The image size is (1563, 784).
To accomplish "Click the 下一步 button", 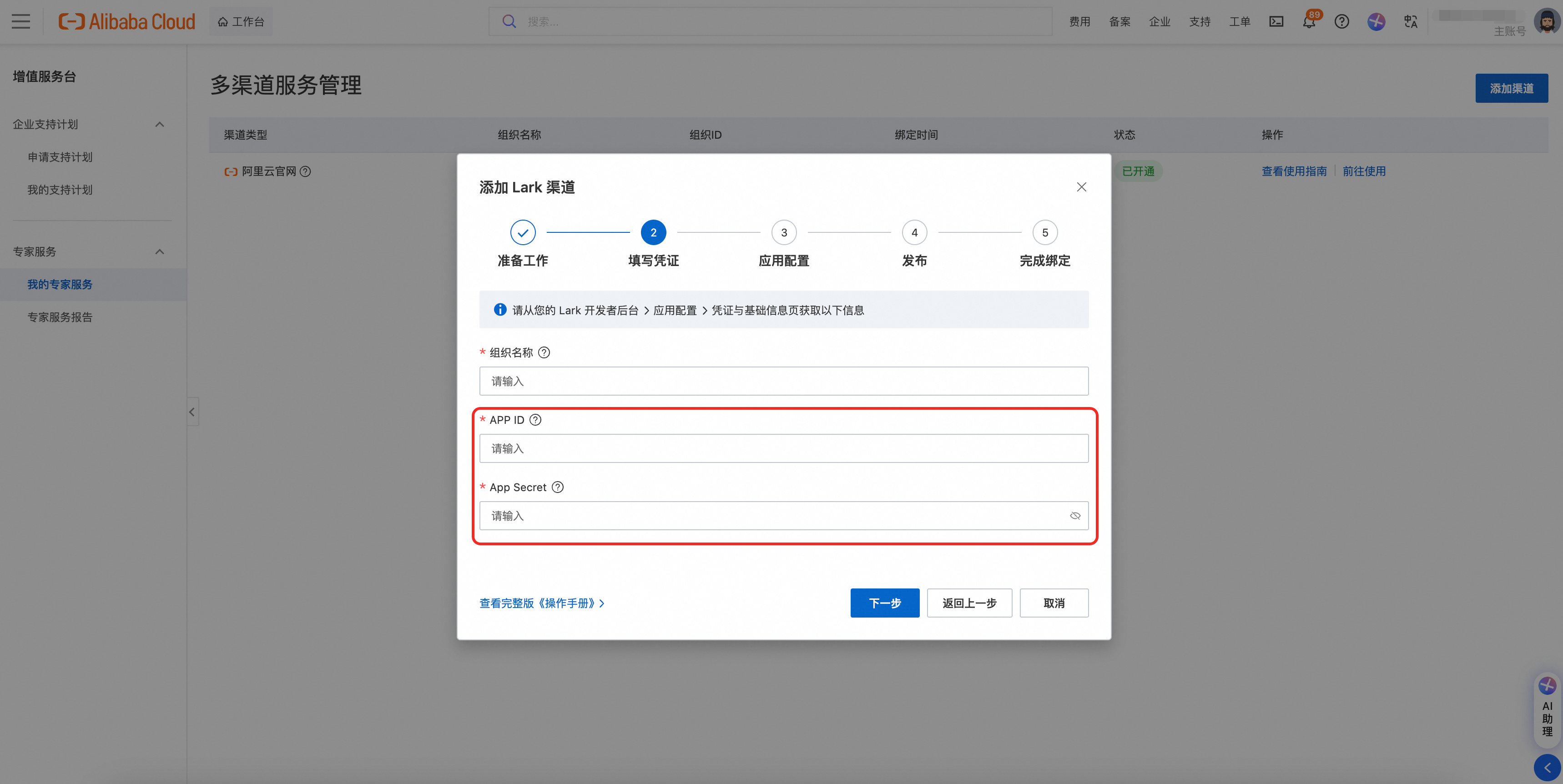I will click(x=884, y=603).
